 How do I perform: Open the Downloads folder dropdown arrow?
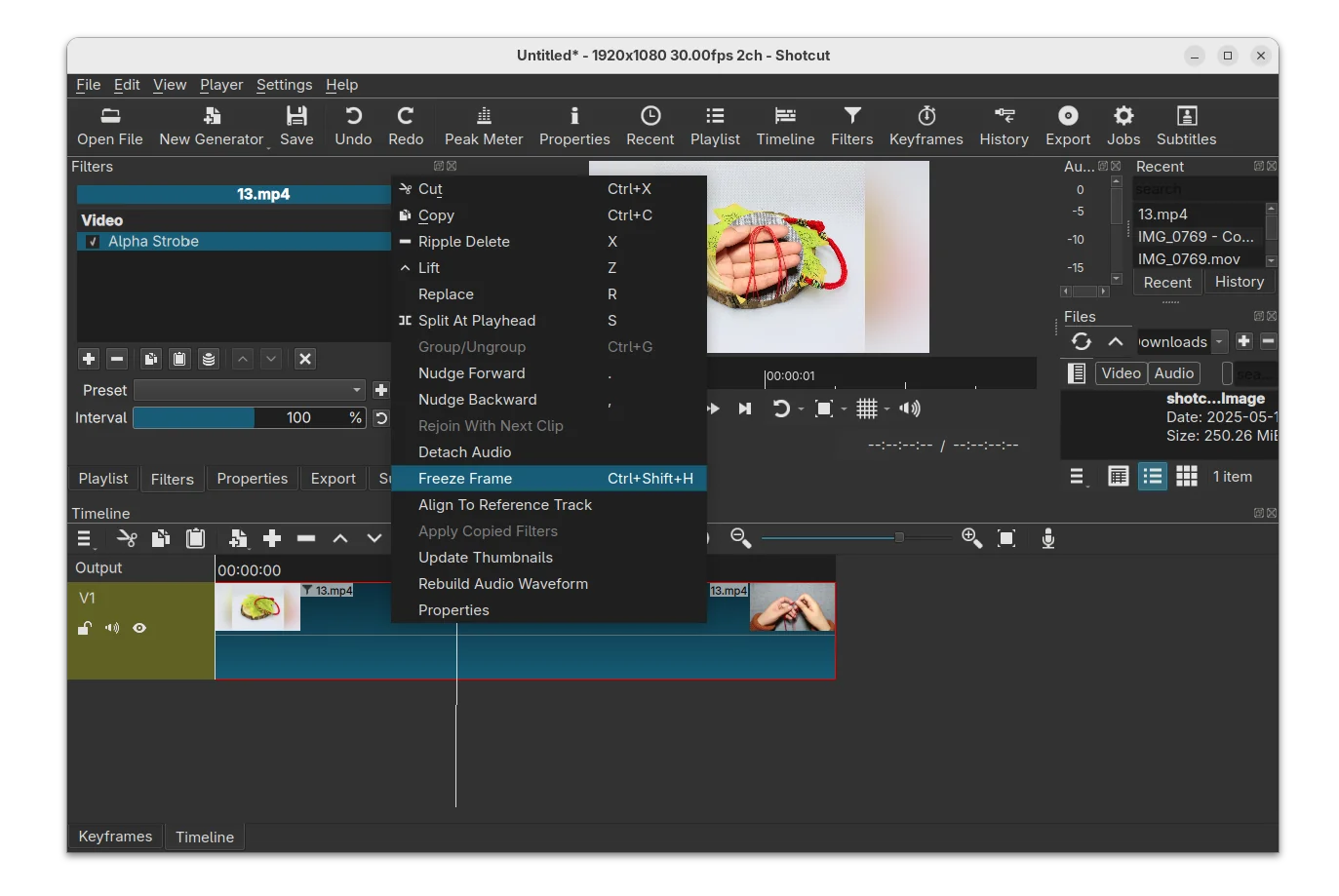1219,341
